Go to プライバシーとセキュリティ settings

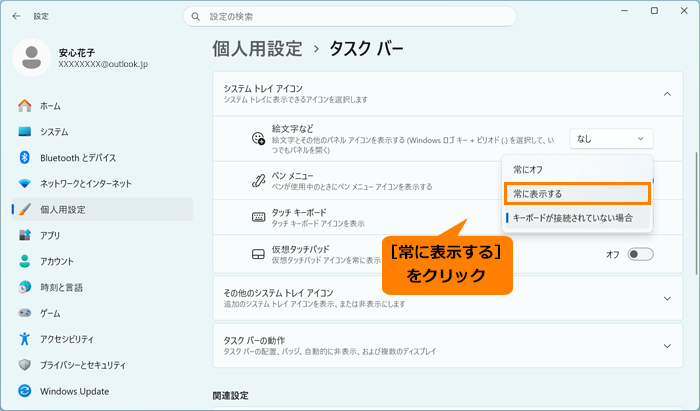click(102, 365)
